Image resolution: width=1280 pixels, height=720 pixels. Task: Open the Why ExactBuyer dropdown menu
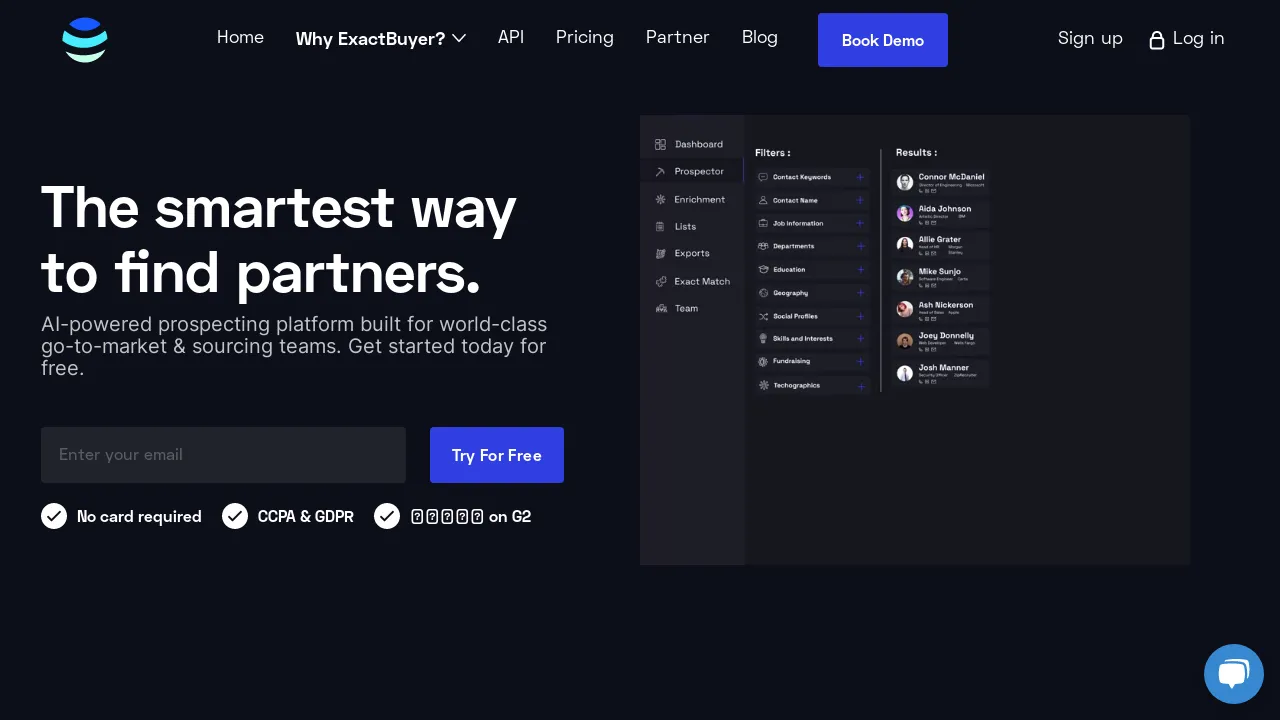point(381,39)
